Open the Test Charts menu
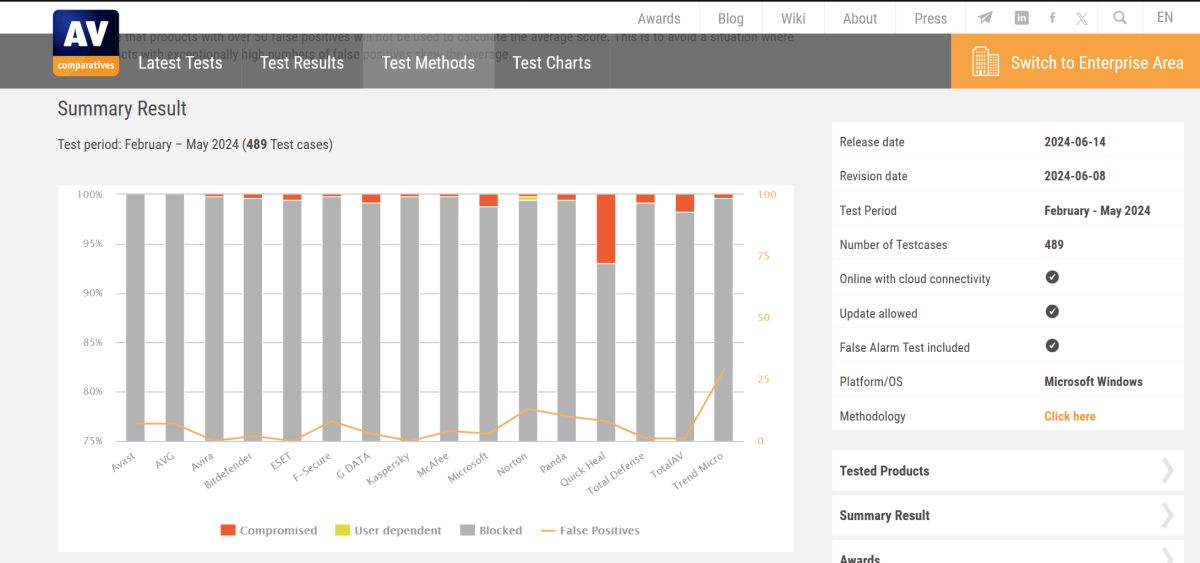This screenshot has width=1200, height=563. tap(552, 62)
